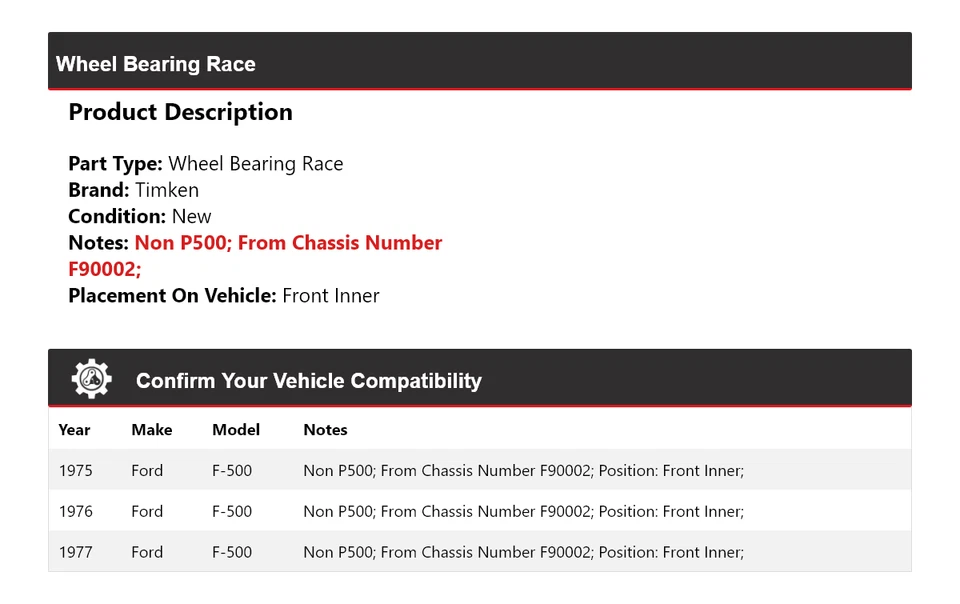Viewport: 960px width, 604px height.
Task: Select the 1975 Ford F-500 row
Action: point(479,470)
